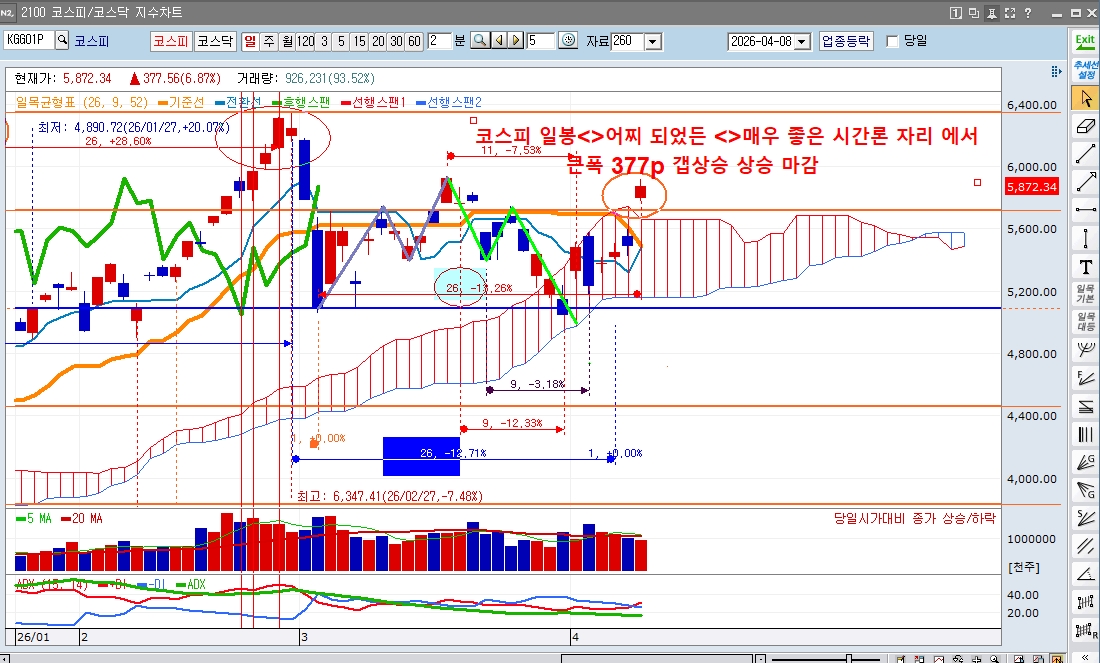Open the 자료 260 count dropdown

tap(653, 41)
